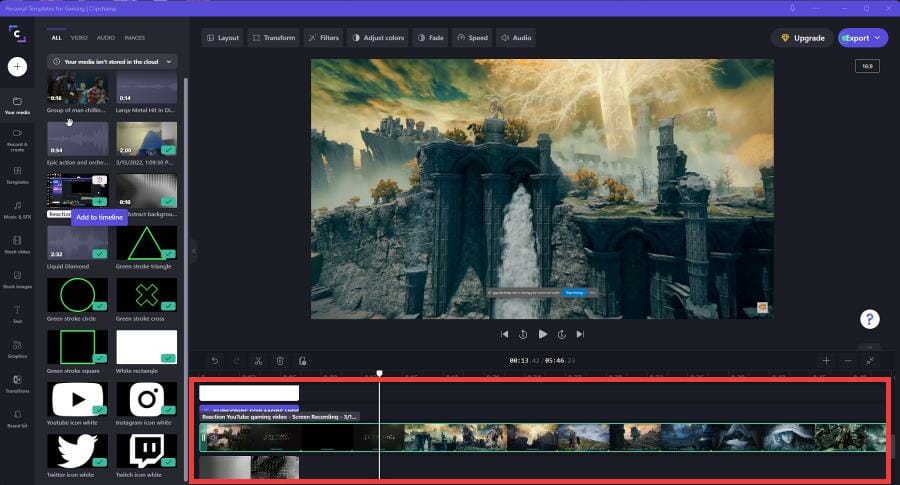The height and width of the screenshot is (485, 900).
Task: Select the Reaction YouTube gaming video clip
Action: point(543,437)
